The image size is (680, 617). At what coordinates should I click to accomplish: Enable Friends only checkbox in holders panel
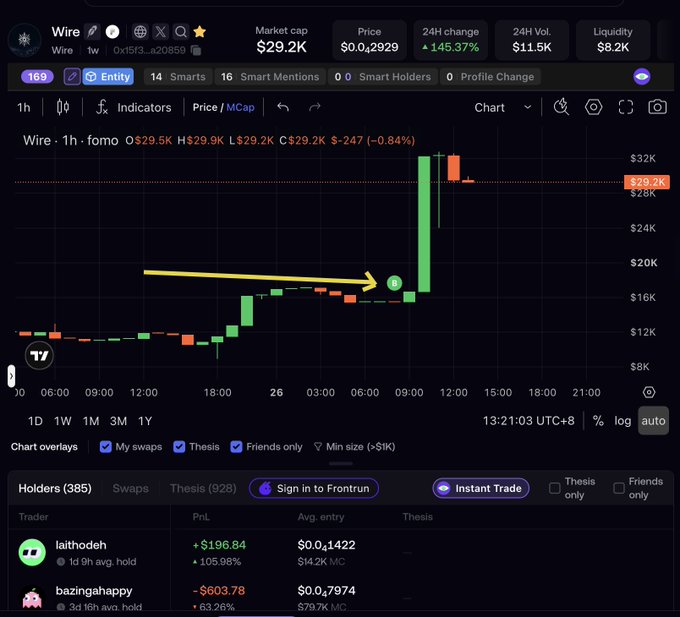coord(619,488)
